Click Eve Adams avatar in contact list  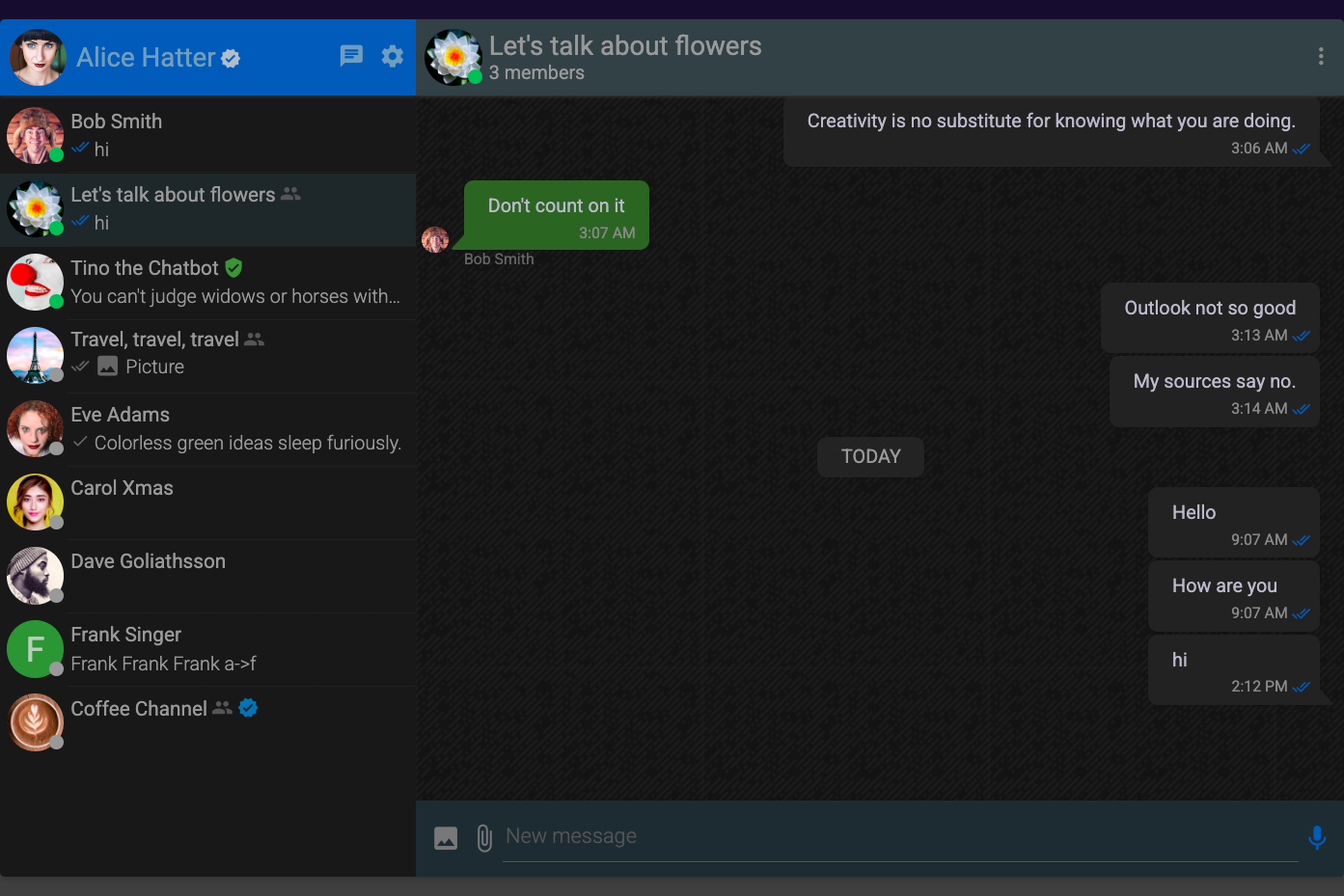click(35, 429)
